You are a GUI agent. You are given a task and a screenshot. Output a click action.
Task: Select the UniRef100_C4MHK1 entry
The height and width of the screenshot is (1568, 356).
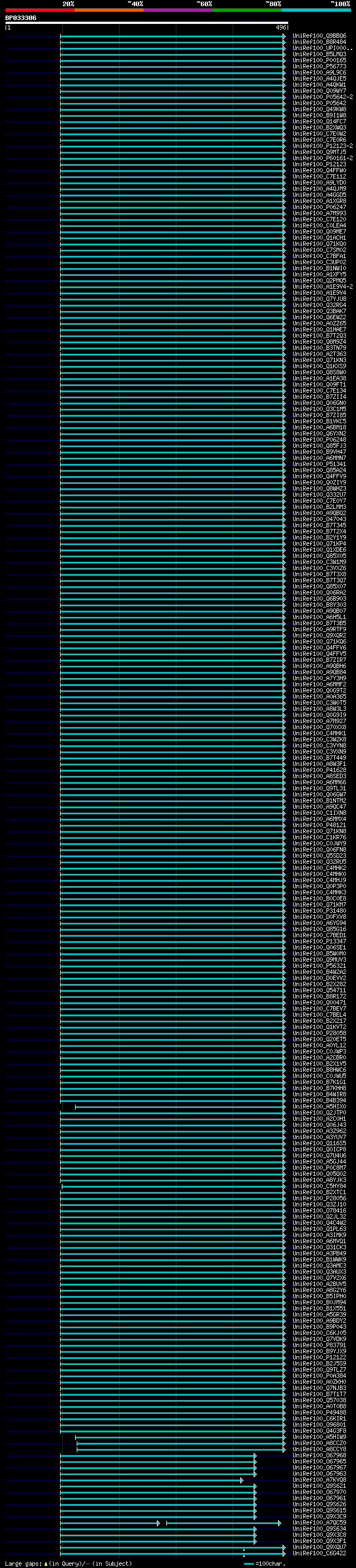[319, 734]
